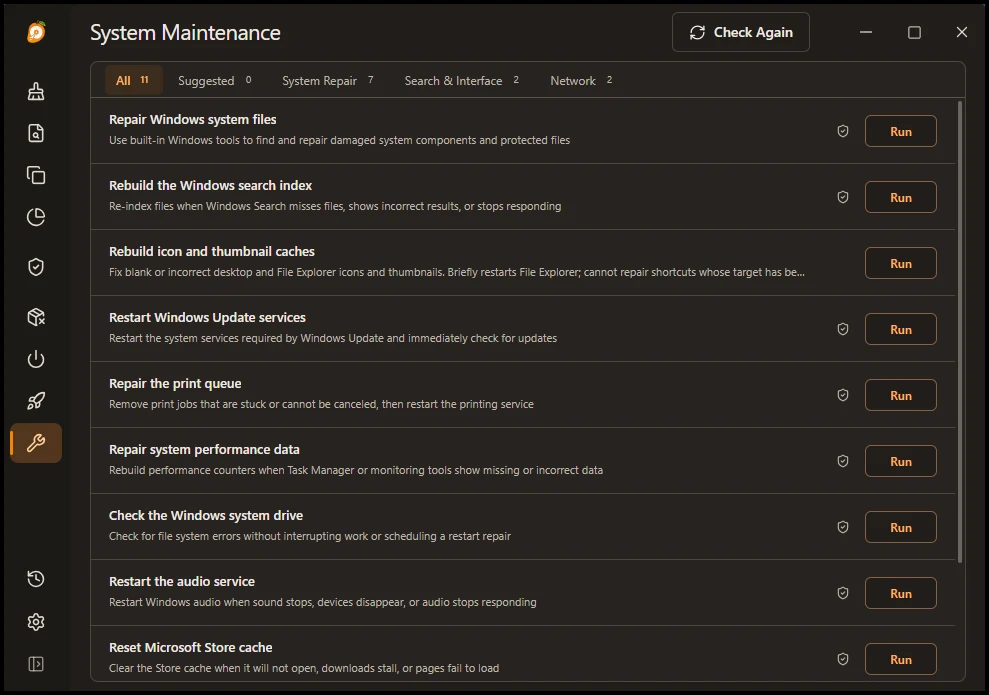This screenshot has height=695, width=989.
Task: Click the 'Rebuild icon and thumbnail caches' title
Action: (x=212, y=251)
